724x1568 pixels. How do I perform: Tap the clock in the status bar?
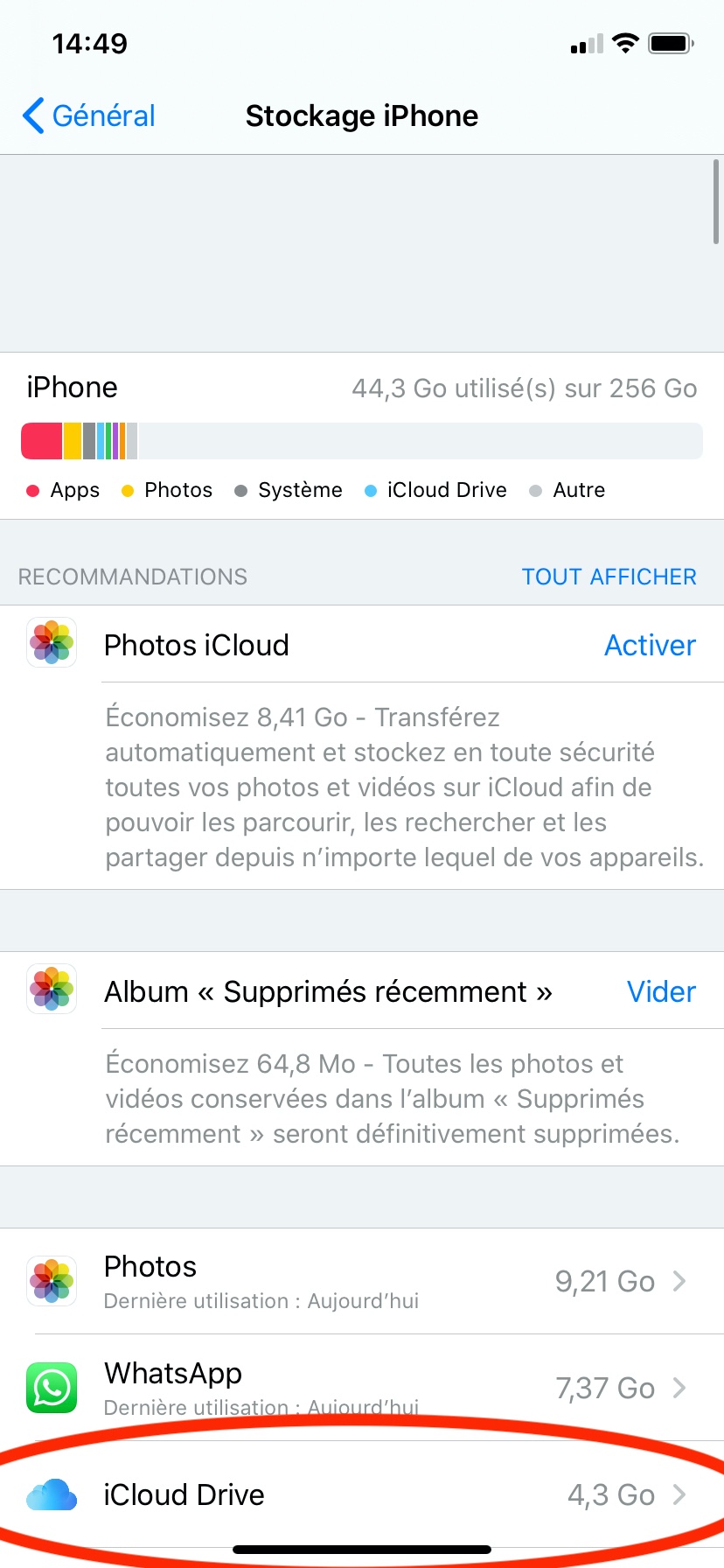coord(89,43)
